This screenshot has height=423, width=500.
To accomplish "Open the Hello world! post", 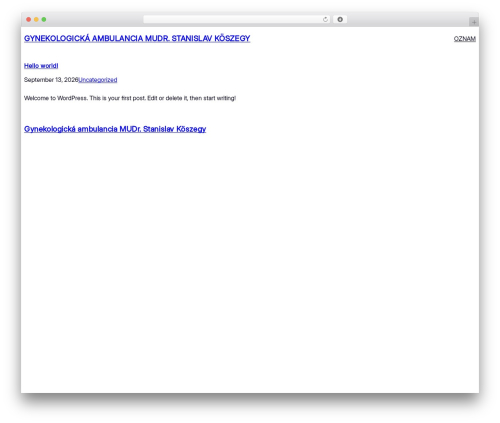I will click(x=41, y=66).
